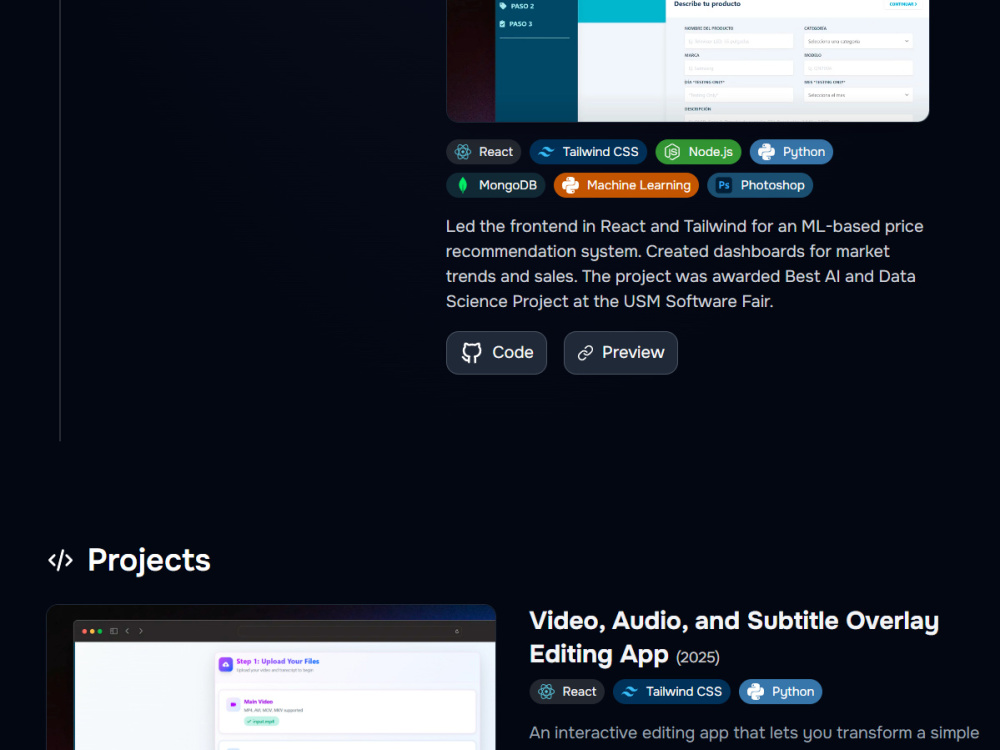Click the (2025) year label
The height and width of the screenshot is (750, 1000).
click(x=698, y=657)
